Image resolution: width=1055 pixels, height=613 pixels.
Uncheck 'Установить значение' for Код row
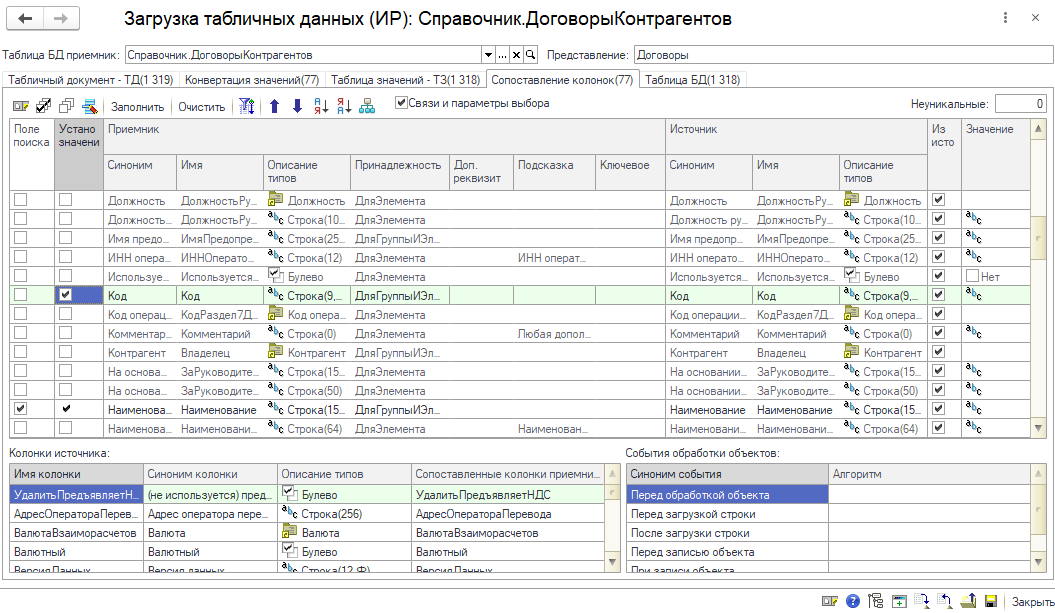click(65, 296)
